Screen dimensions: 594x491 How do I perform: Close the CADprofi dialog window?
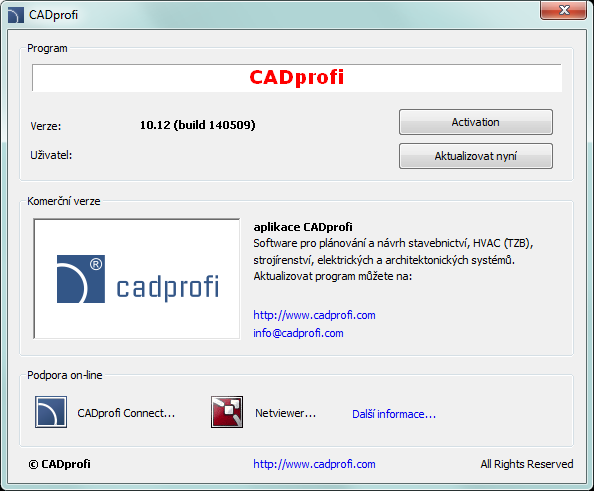pyautogui.click(x=563, y=10)
